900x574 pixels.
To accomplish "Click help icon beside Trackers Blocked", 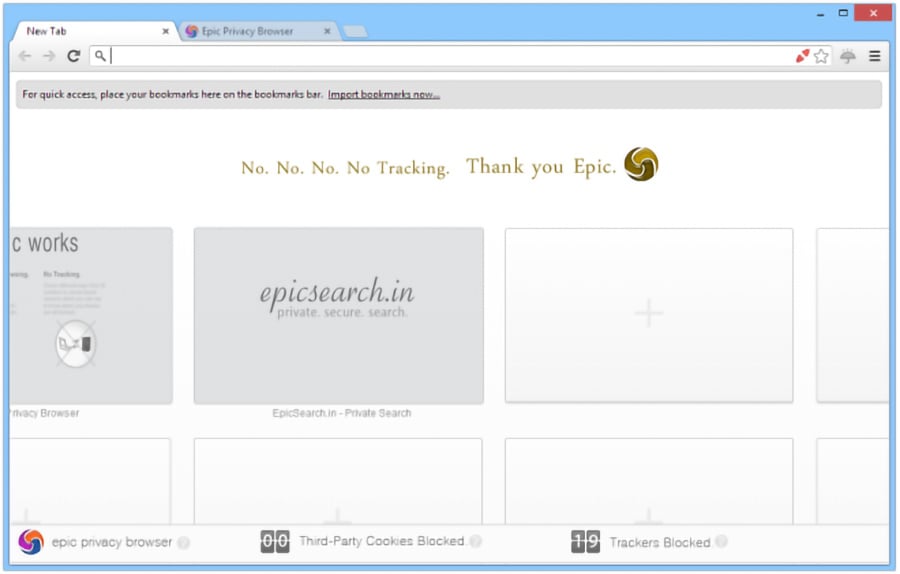I will [721, 541].
